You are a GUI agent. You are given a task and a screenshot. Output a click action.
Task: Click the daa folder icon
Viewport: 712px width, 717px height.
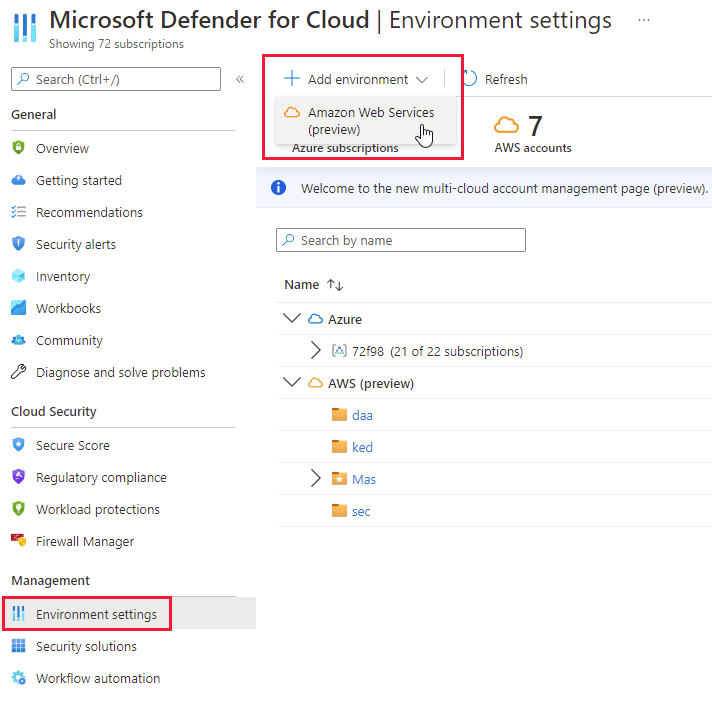(x=339, y=414)
